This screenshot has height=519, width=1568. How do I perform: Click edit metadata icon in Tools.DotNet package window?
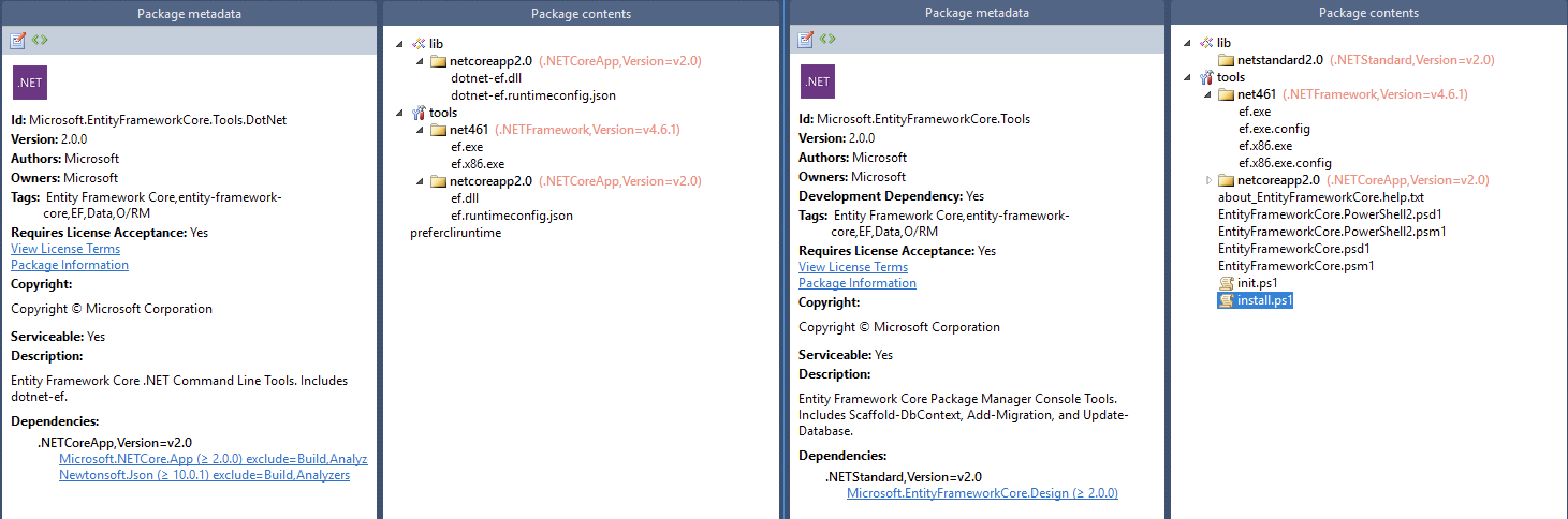pos(18,40)
